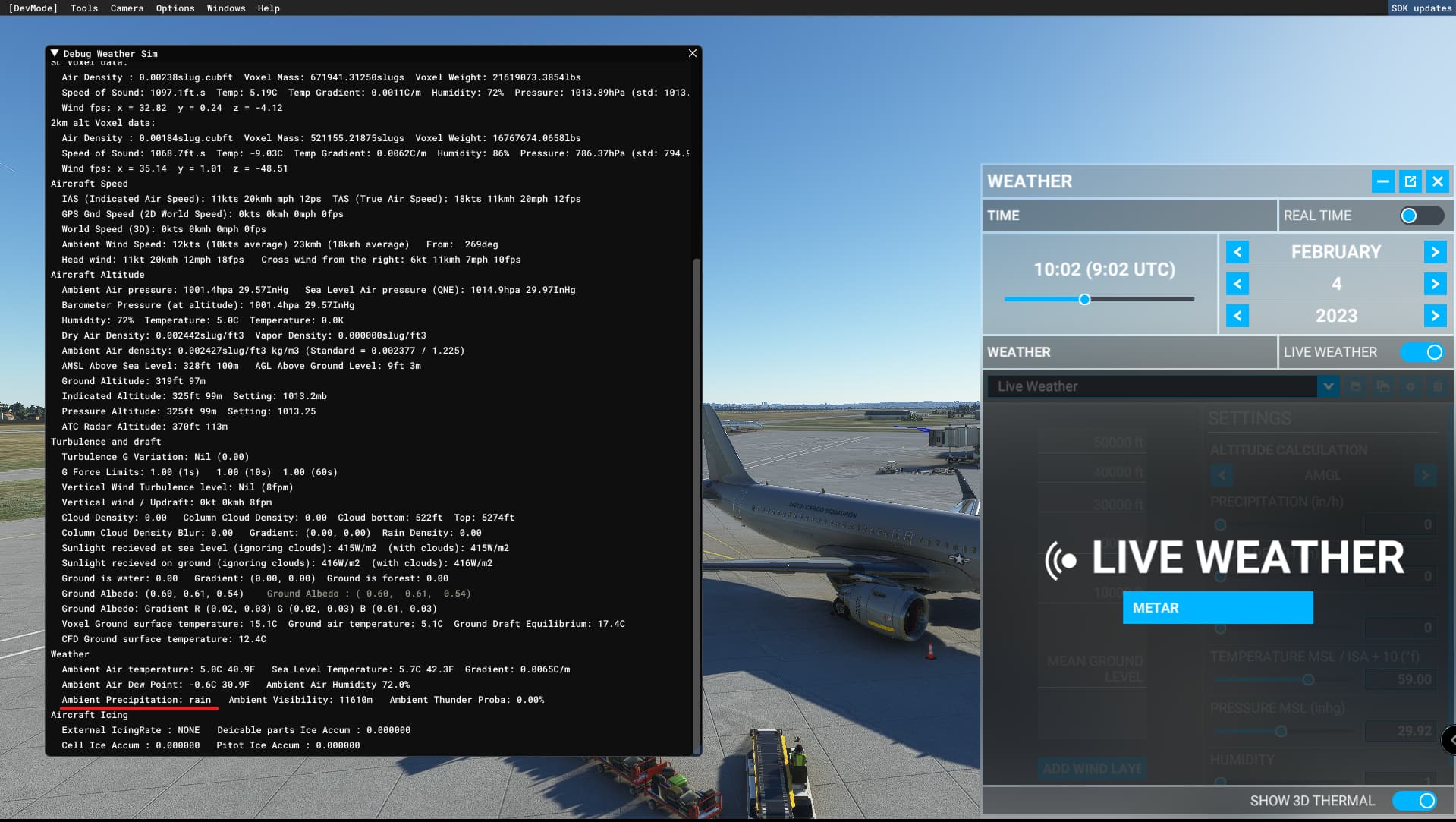Image resolution: width=1456 pixels, height=822 pixels.
Task: Click the METAR button
Action: pyautogui.click(x=1217, y=607)
